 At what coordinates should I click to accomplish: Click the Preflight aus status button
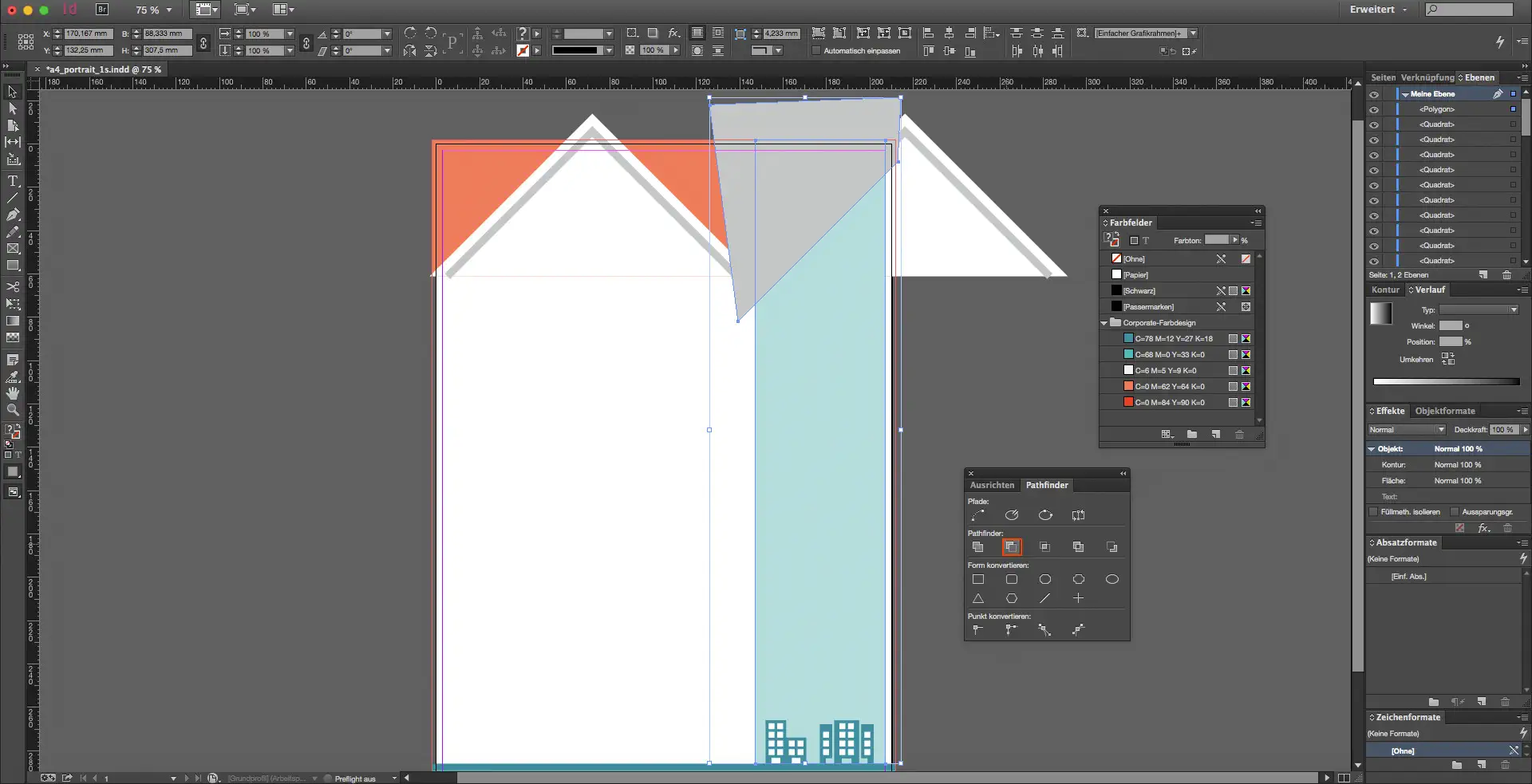(354, 778)
